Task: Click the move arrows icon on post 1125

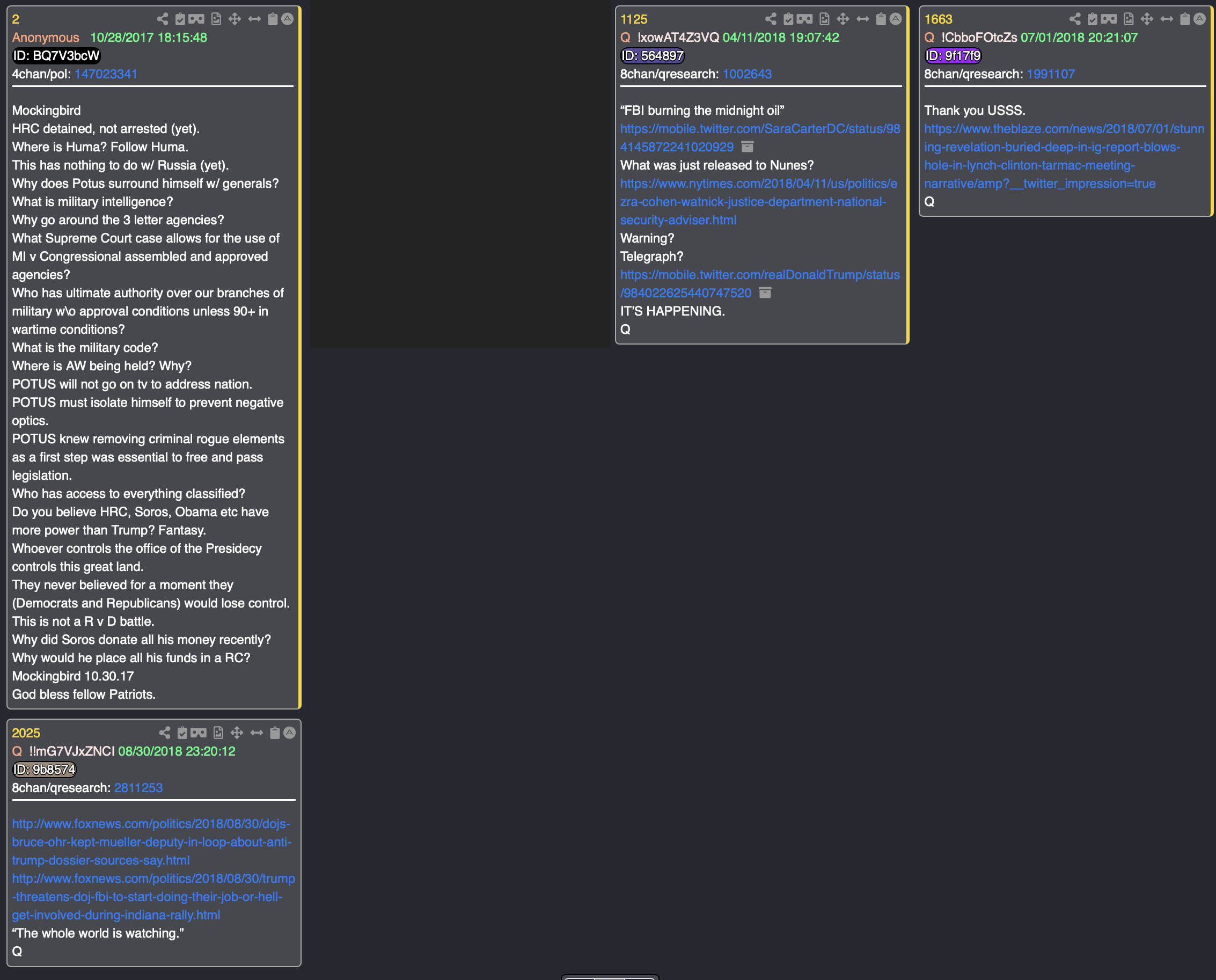Action: pyautogui.click(x=843, y=19)
